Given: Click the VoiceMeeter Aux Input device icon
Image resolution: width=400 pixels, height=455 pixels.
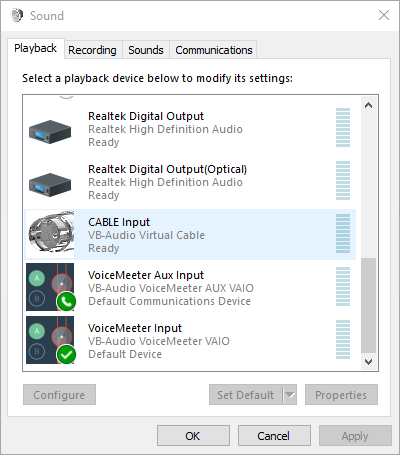Looking at the screenshot, I should click(x=51, y=287).
